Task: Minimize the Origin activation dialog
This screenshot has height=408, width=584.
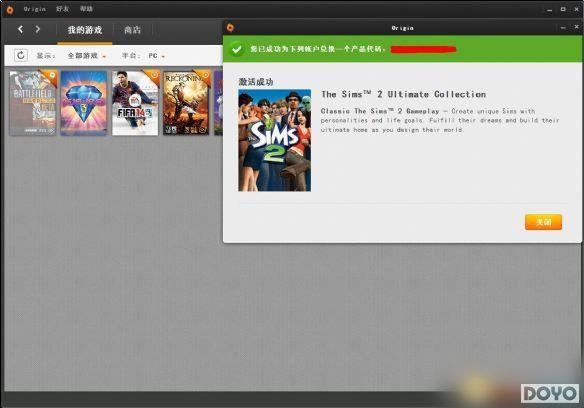Action: pos(563,28)
